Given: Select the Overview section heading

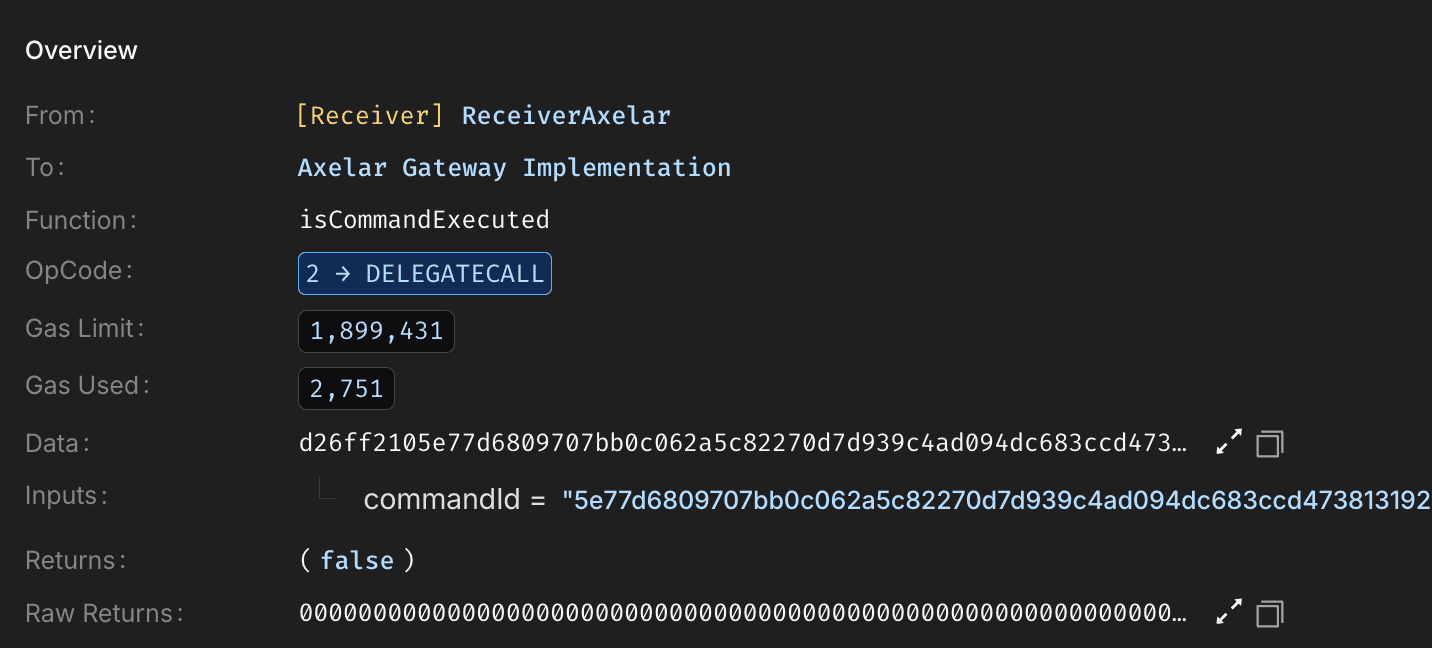Looking at the screenshot, I should tap(81, 49).
